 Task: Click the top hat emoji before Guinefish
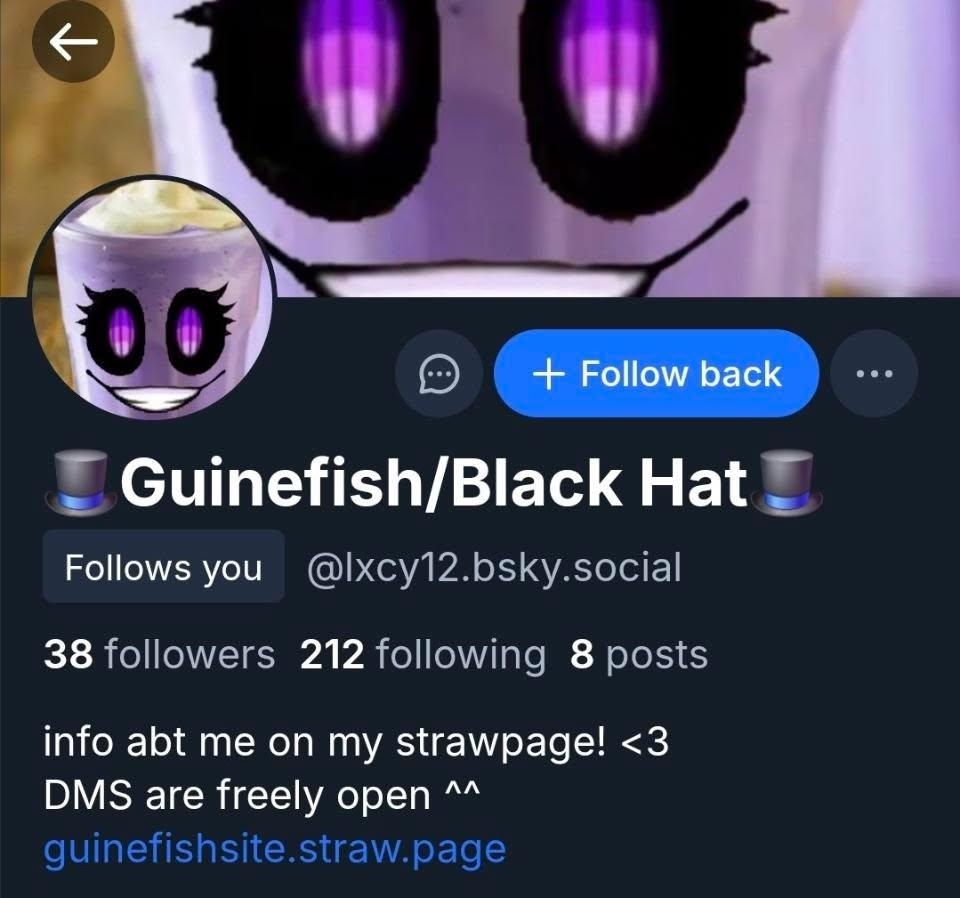pos(80,481)
